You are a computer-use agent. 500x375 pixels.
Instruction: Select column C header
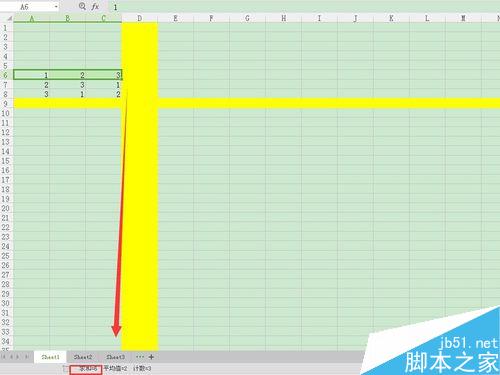(104, 18)
